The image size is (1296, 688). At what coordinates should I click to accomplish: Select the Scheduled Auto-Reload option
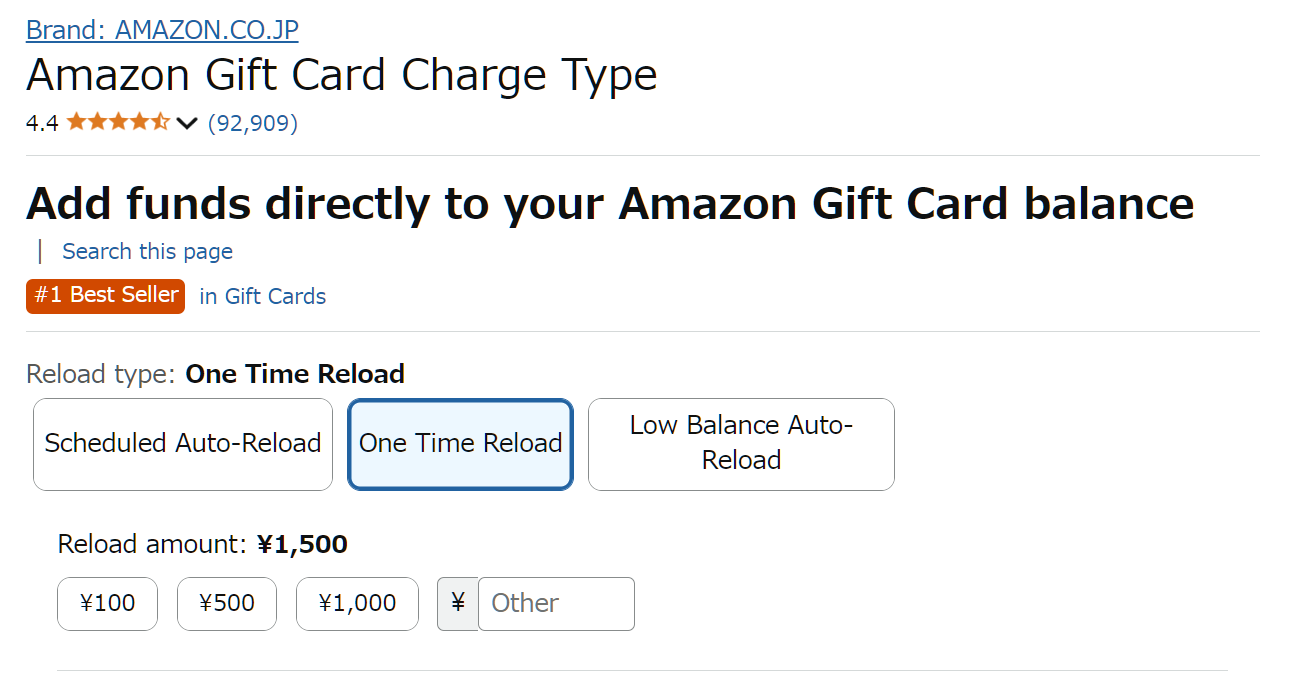coord(183,444)
